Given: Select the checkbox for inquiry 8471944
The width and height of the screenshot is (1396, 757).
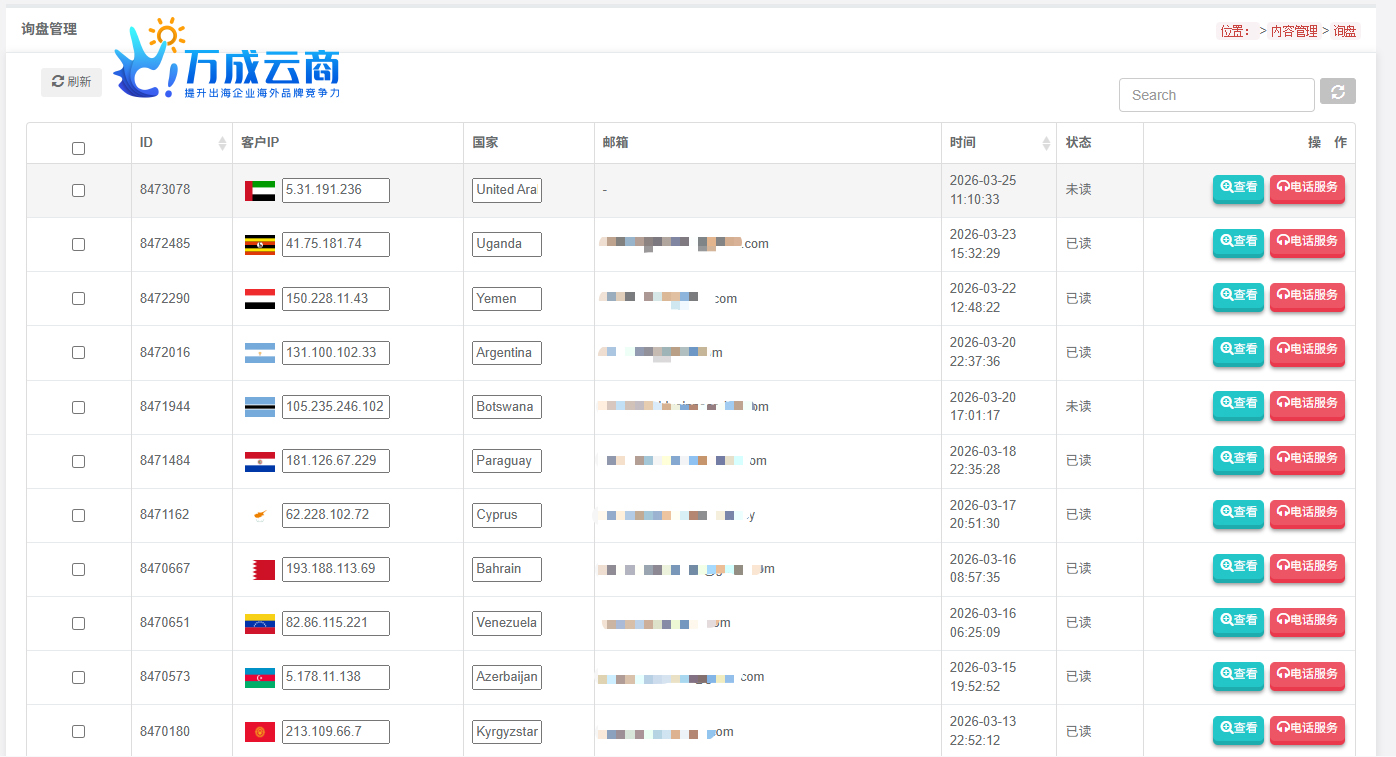Looking at the screenshot, I should 79,407.
